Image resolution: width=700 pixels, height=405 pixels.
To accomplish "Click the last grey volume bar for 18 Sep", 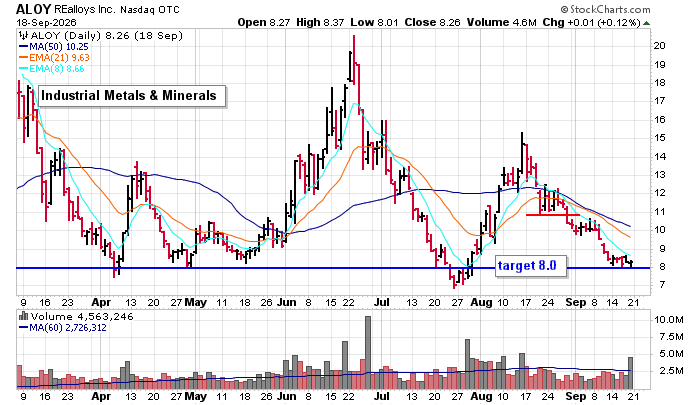I will [x=631, y=373].
